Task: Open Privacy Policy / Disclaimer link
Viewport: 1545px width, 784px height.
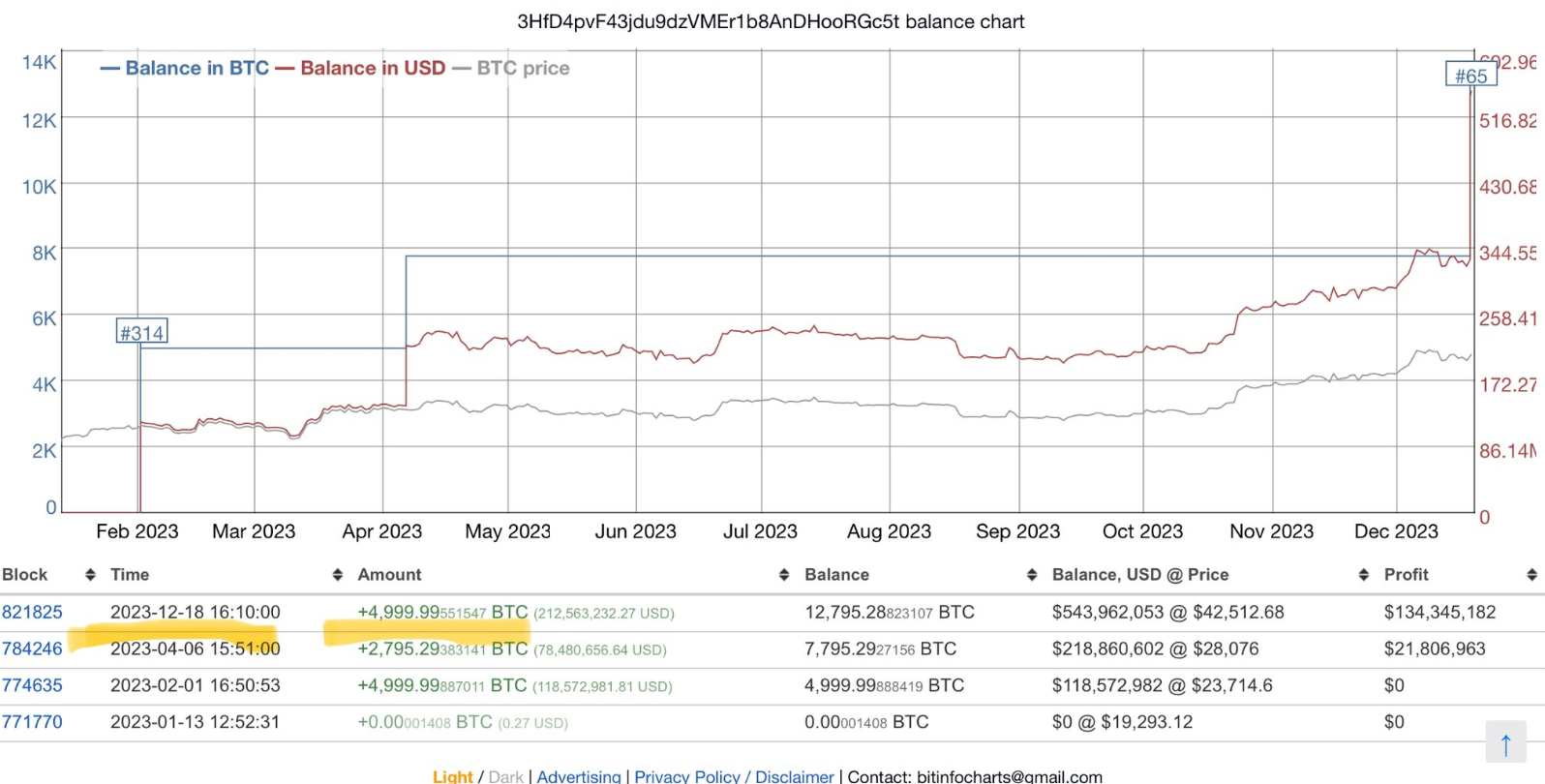Action: point(734,776)
